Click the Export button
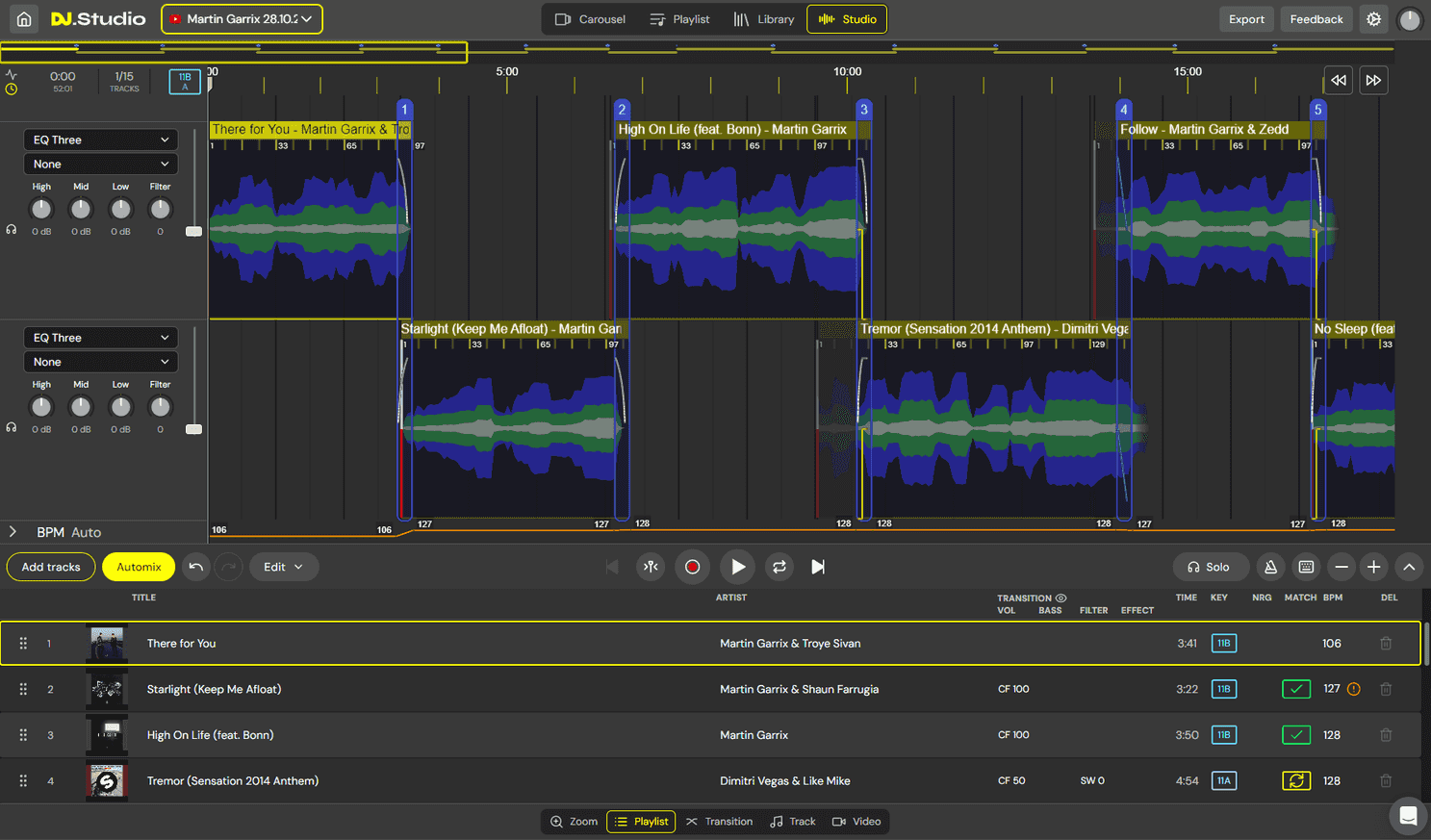Viewport: 1431px width, 840px height. [1246, 18]
